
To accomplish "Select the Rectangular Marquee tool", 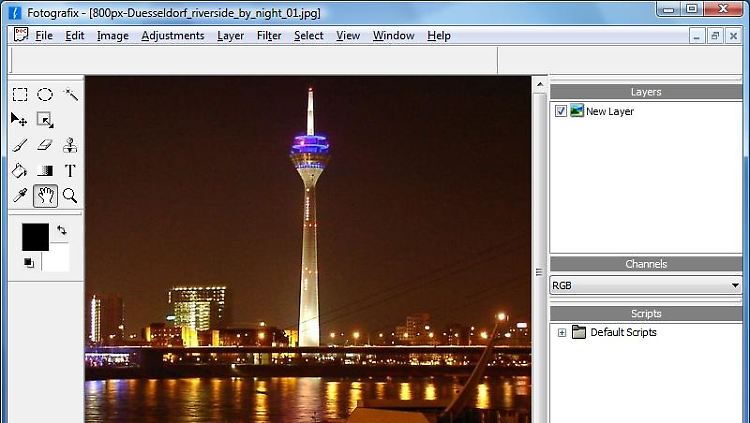I will [x=20, y=95].
